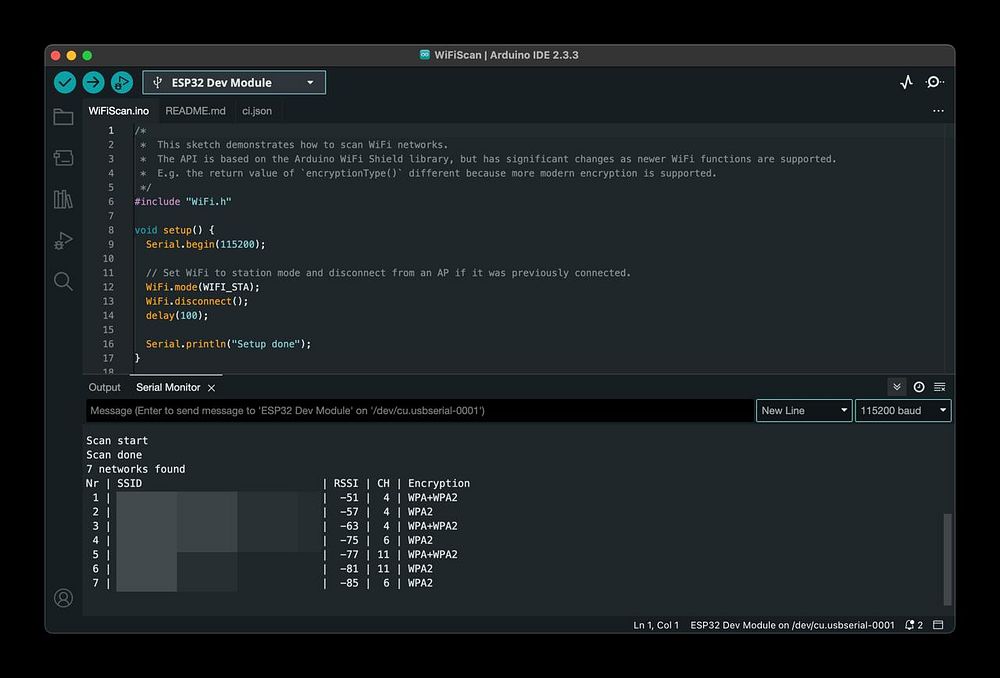1000x678 pixels.
Task: Open the Library Manager books icon
Action: pos(63,199)
